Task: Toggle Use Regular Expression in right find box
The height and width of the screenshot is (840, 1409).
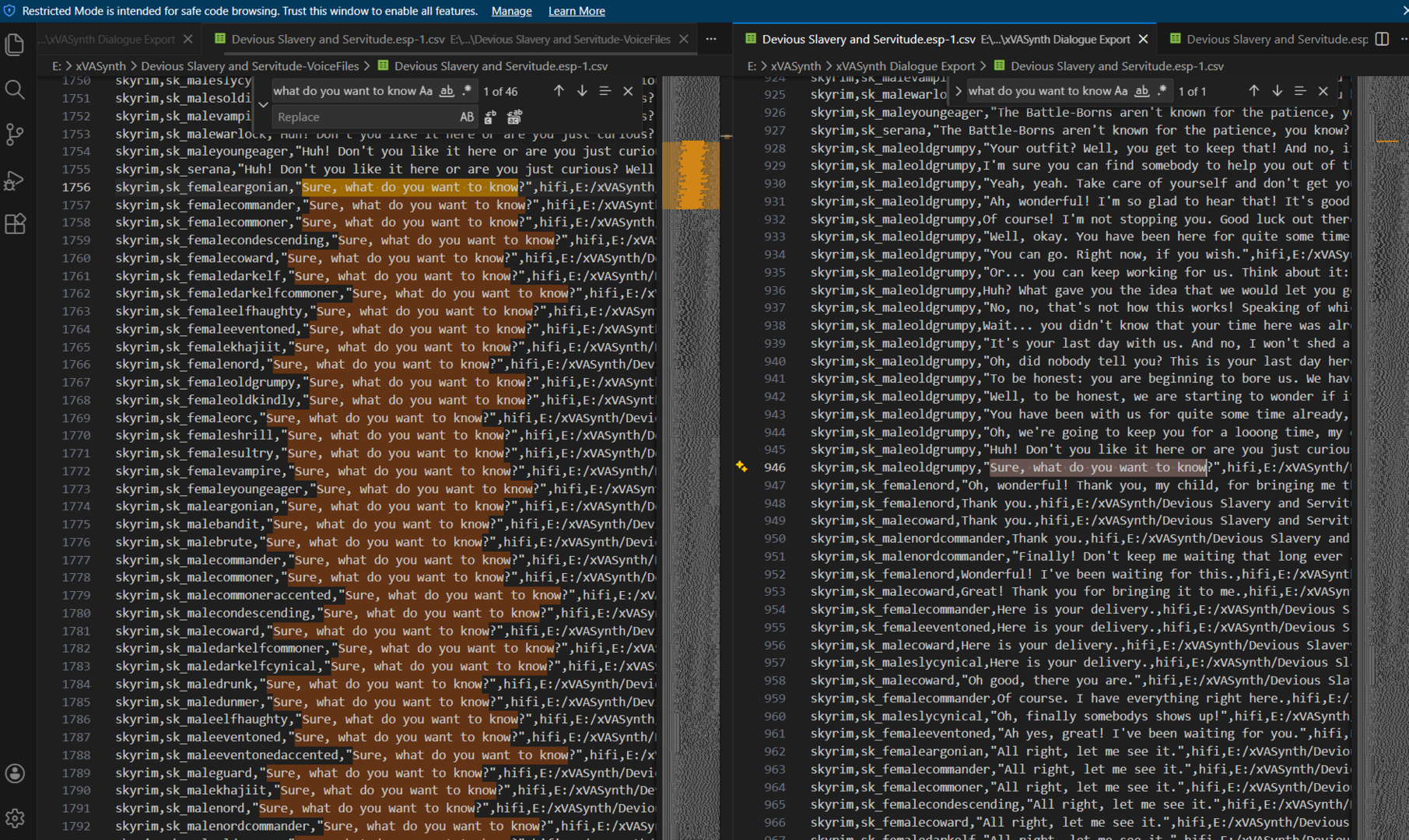Action: click(x=1162, y=91)
